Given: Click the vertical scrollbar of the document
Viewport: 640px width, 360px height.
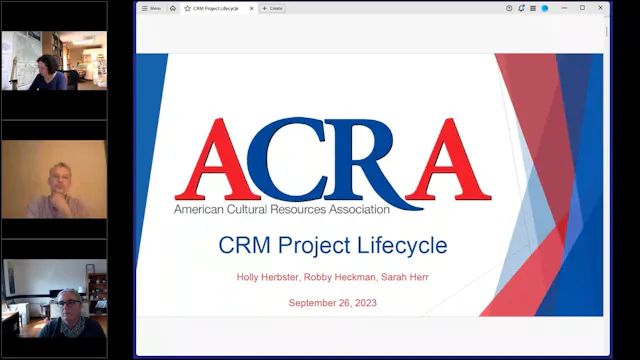Looking at the screenshot, I should pyautogui.click(x=607, y=32).
